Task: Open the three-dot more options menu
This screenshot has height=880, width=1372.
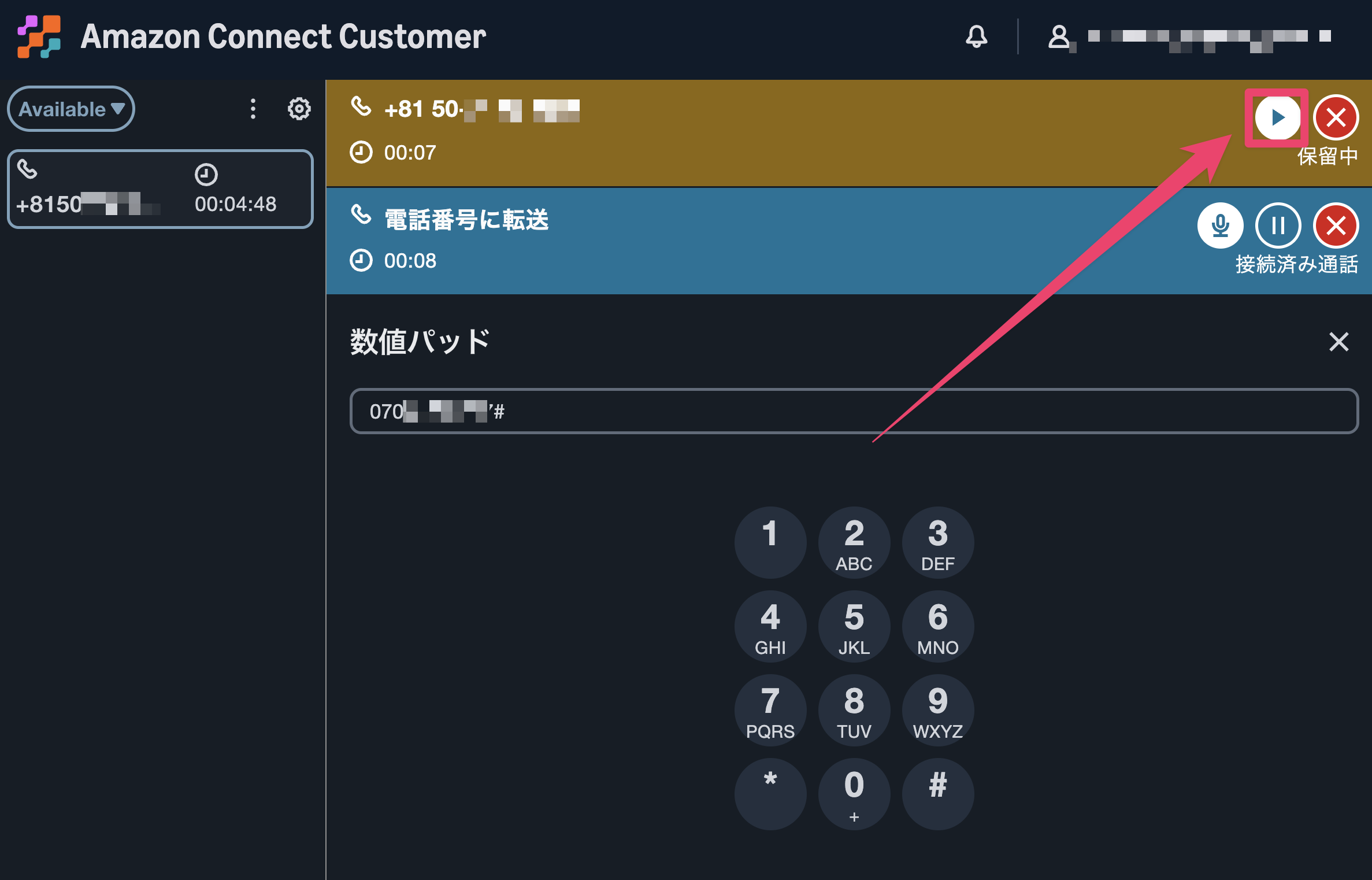Action: click(253, 109)
